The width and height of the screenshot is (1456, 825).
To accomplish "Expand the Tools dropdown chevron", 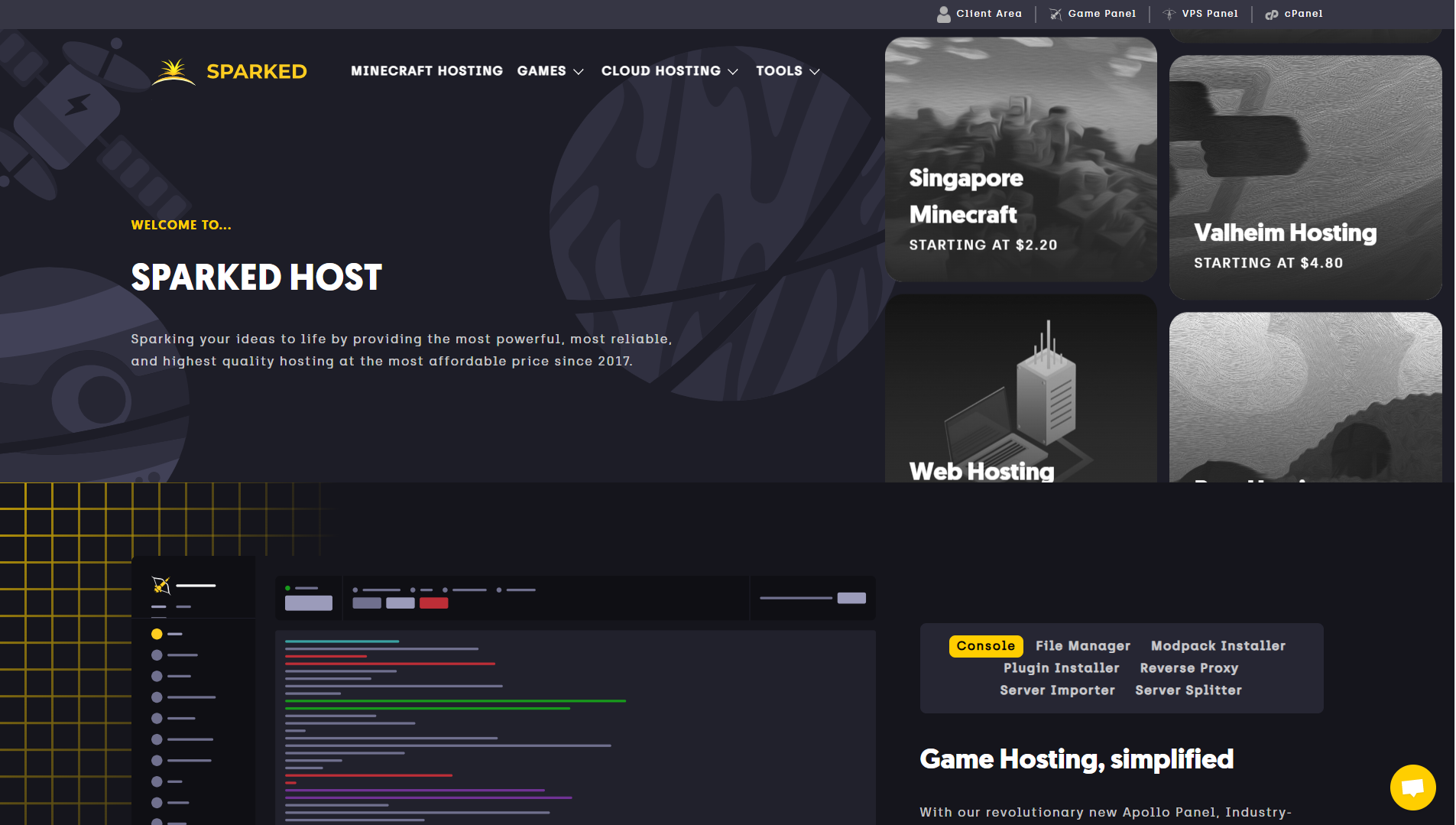I will 815,72.
